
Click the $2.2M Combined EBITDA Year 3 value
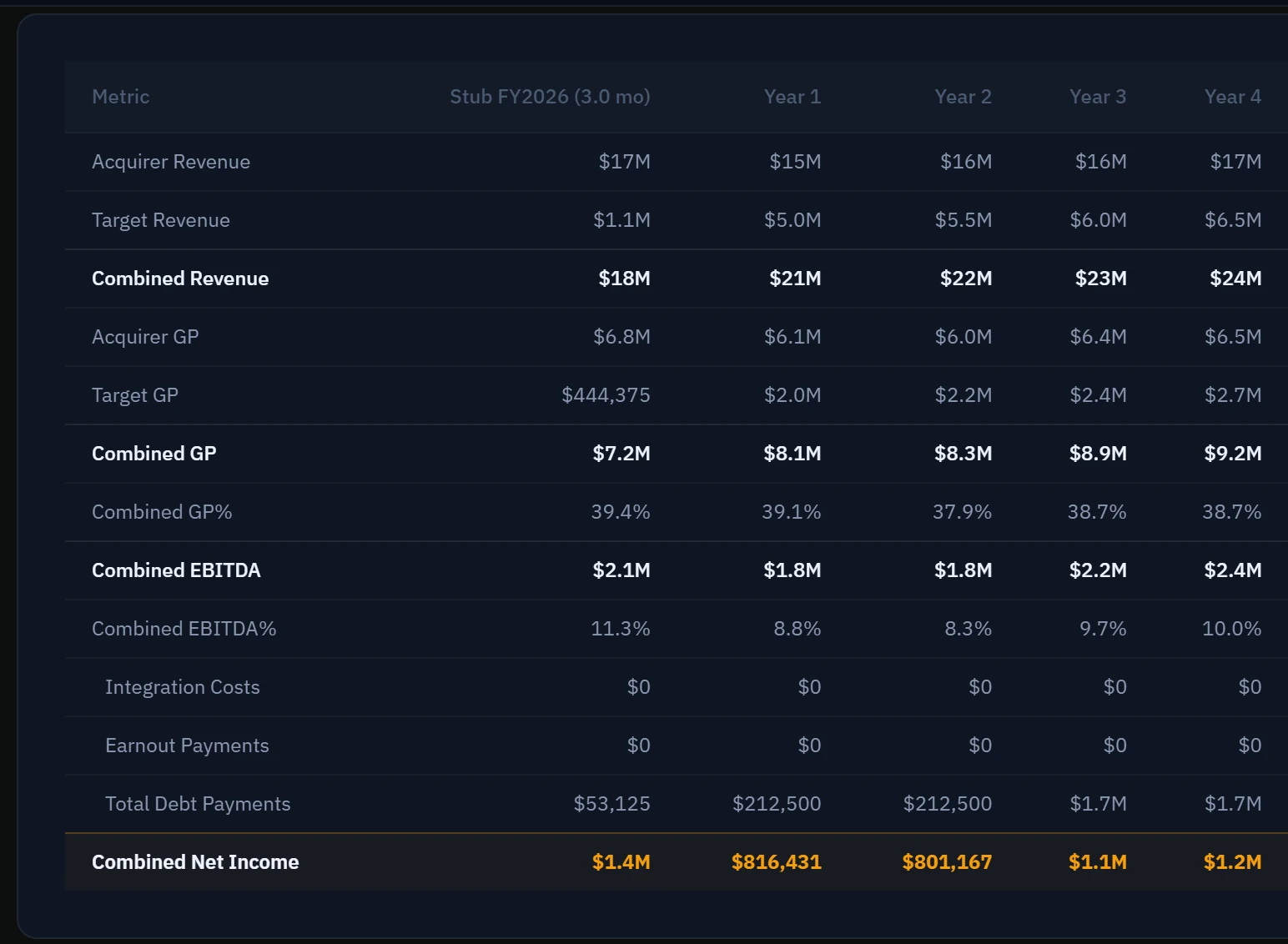coord(1098,570)
